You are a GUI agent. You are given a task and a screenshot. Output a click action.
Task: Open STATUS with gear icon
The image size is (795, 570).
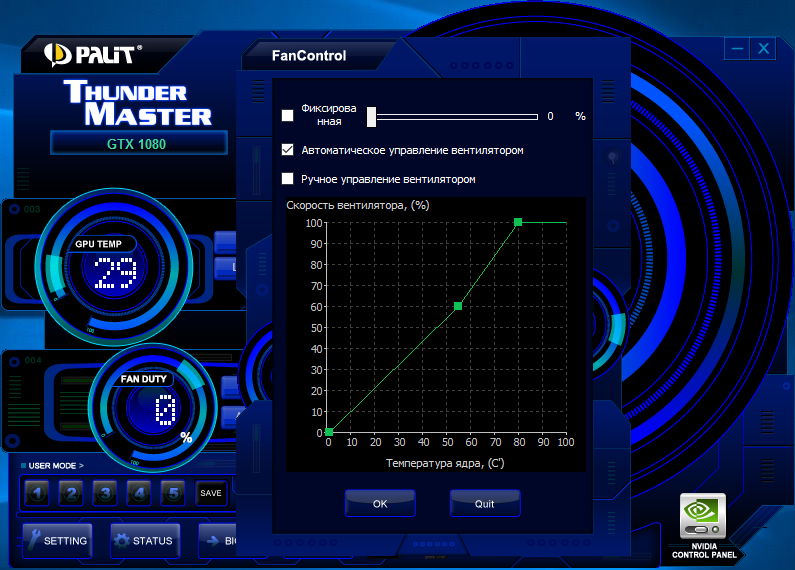click(x=145, y=541)
